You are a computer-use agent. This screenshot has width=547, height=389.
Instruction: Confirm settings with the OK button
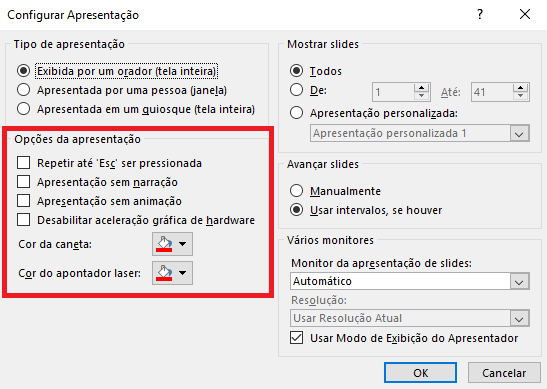point(420,373)
